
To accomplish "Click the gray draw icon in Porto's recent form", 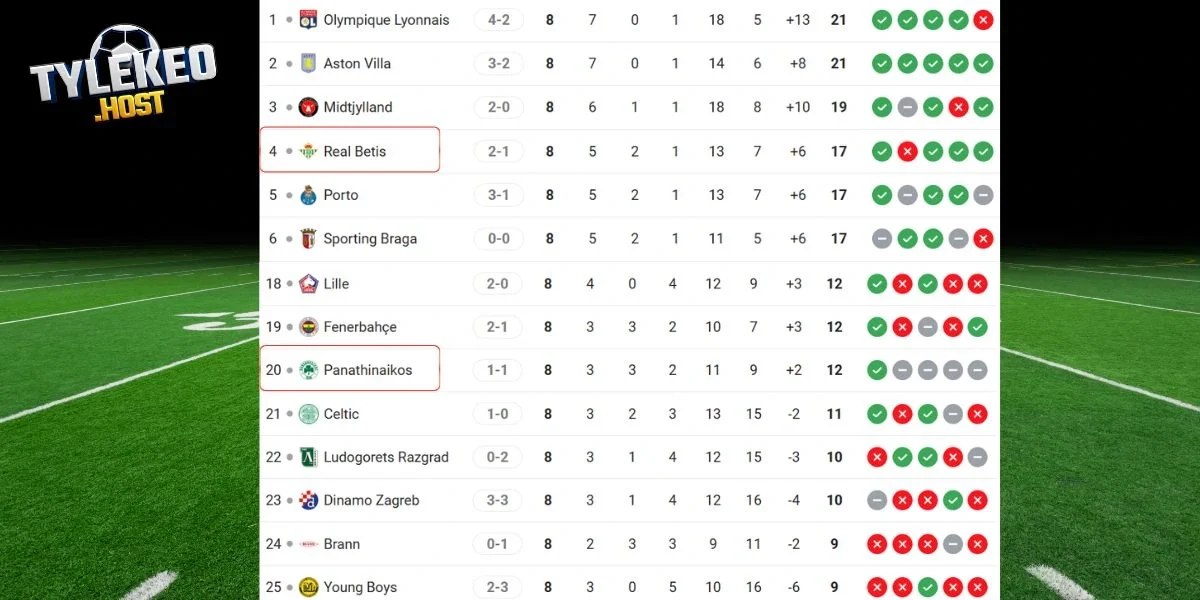I will [908, 195].
